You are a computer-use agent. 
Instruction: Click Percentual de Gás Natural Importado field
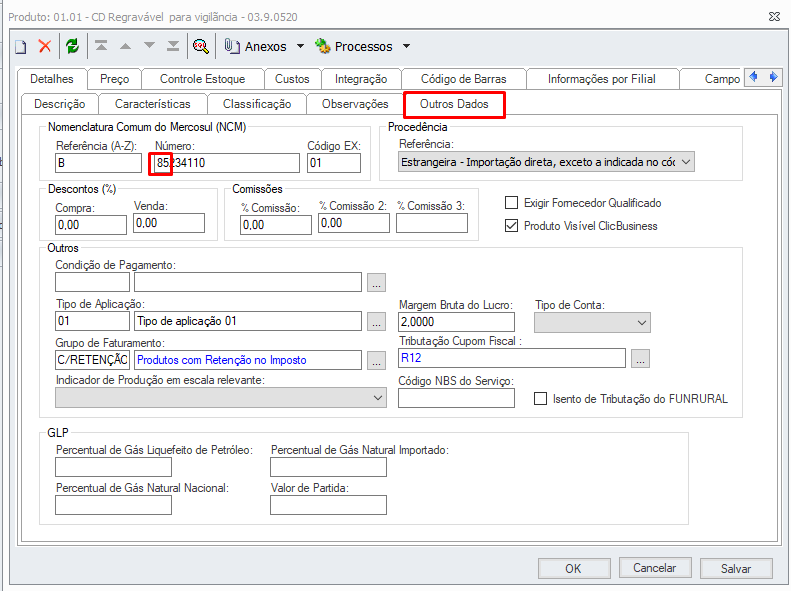(x=328, y=467)
